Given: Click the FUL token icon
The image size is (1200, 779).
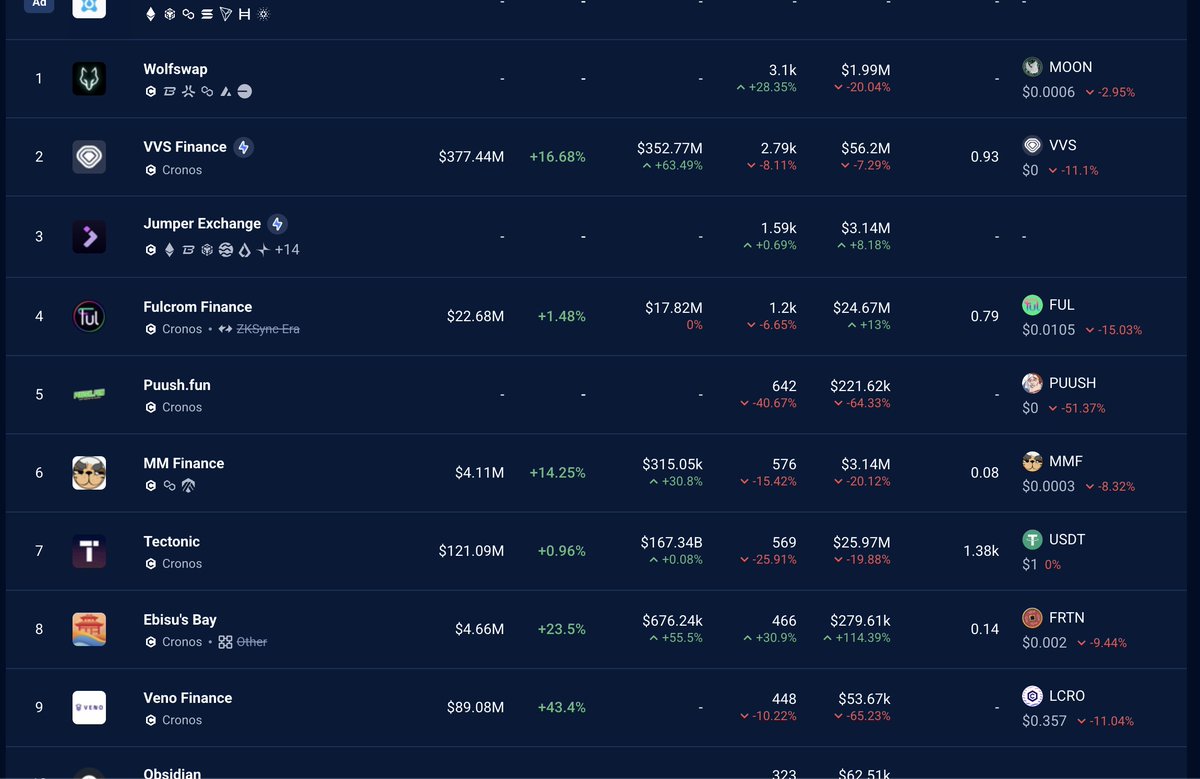Looking at the screenshot, I should pyautogui.click(x=1032, y=305).
